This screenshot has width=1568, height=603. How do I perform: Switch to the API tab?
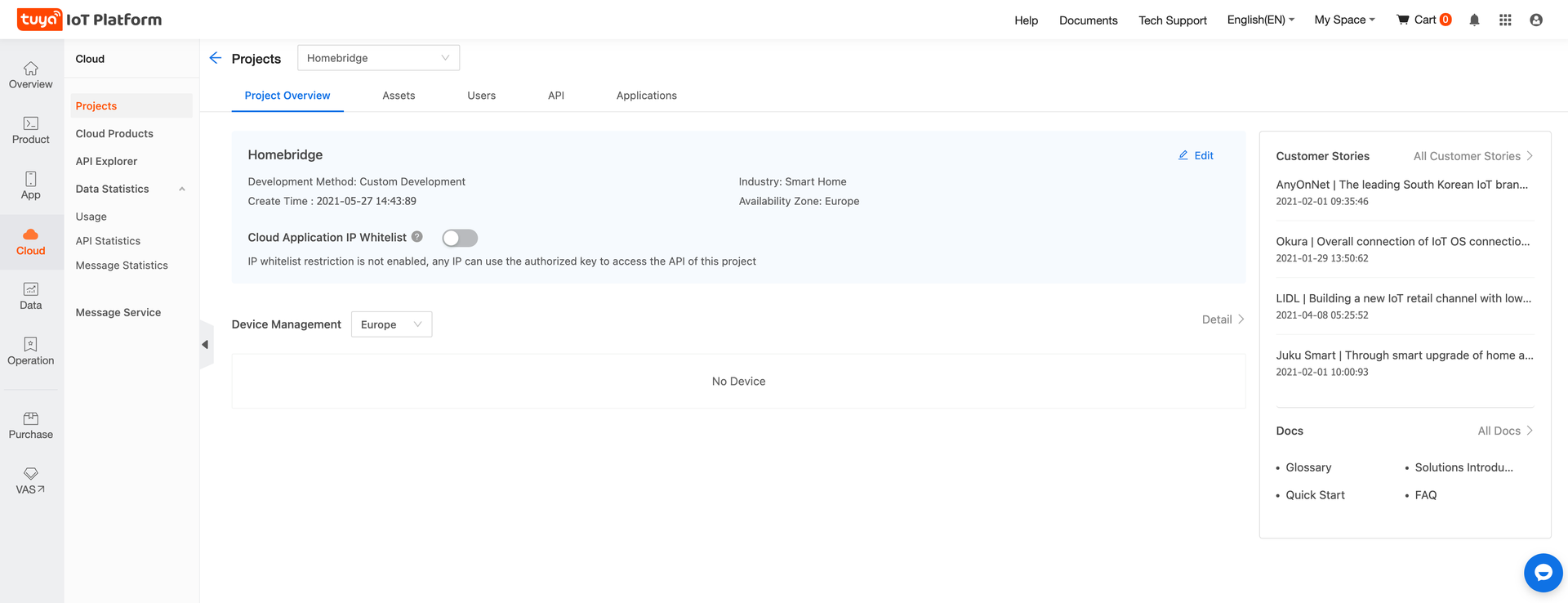point(556,96)
